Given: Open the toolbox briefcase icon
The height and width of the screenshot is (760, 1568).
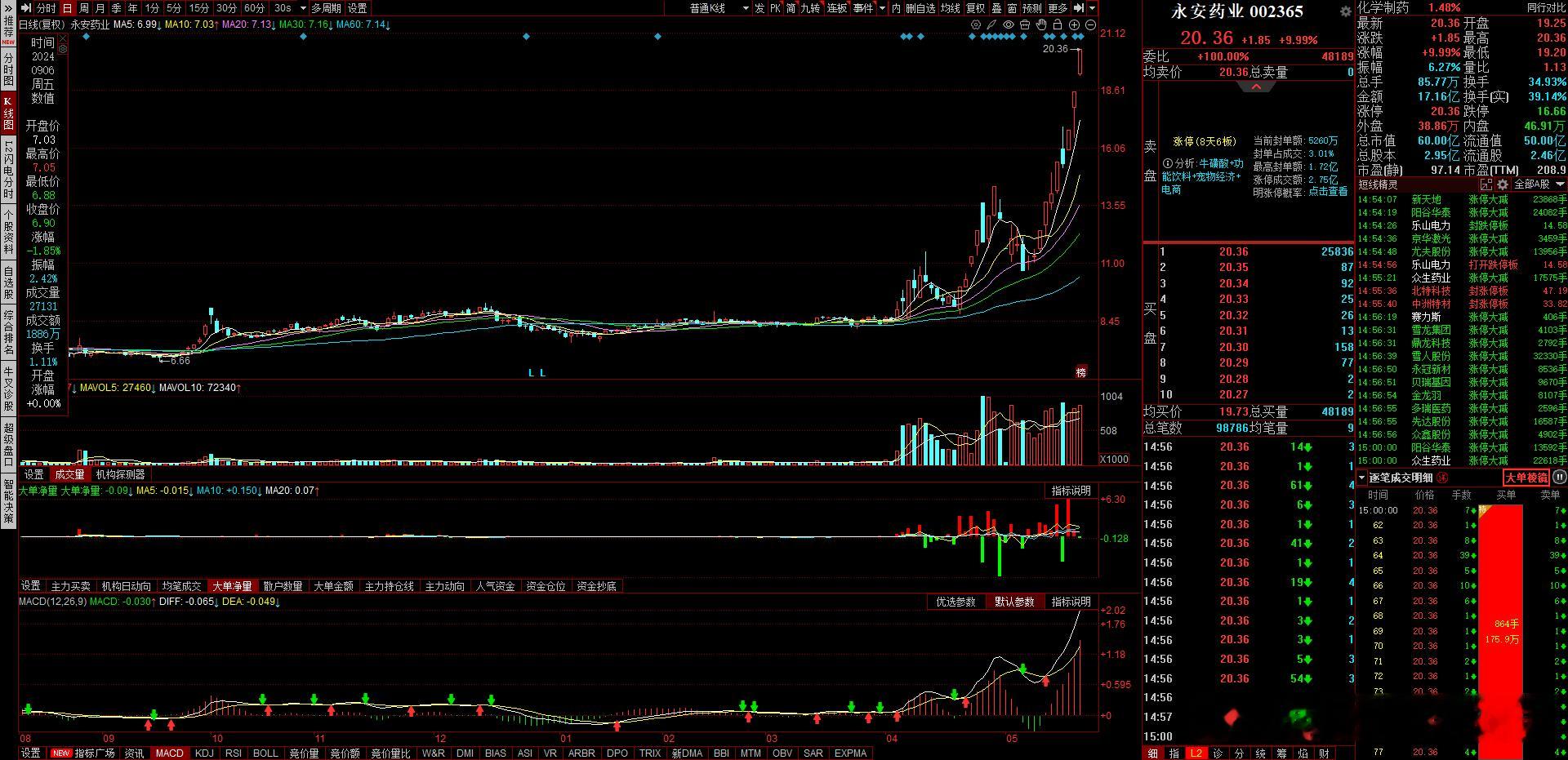Looking at the screenshot, I should pyautogui.click(x=1025, y=25).
